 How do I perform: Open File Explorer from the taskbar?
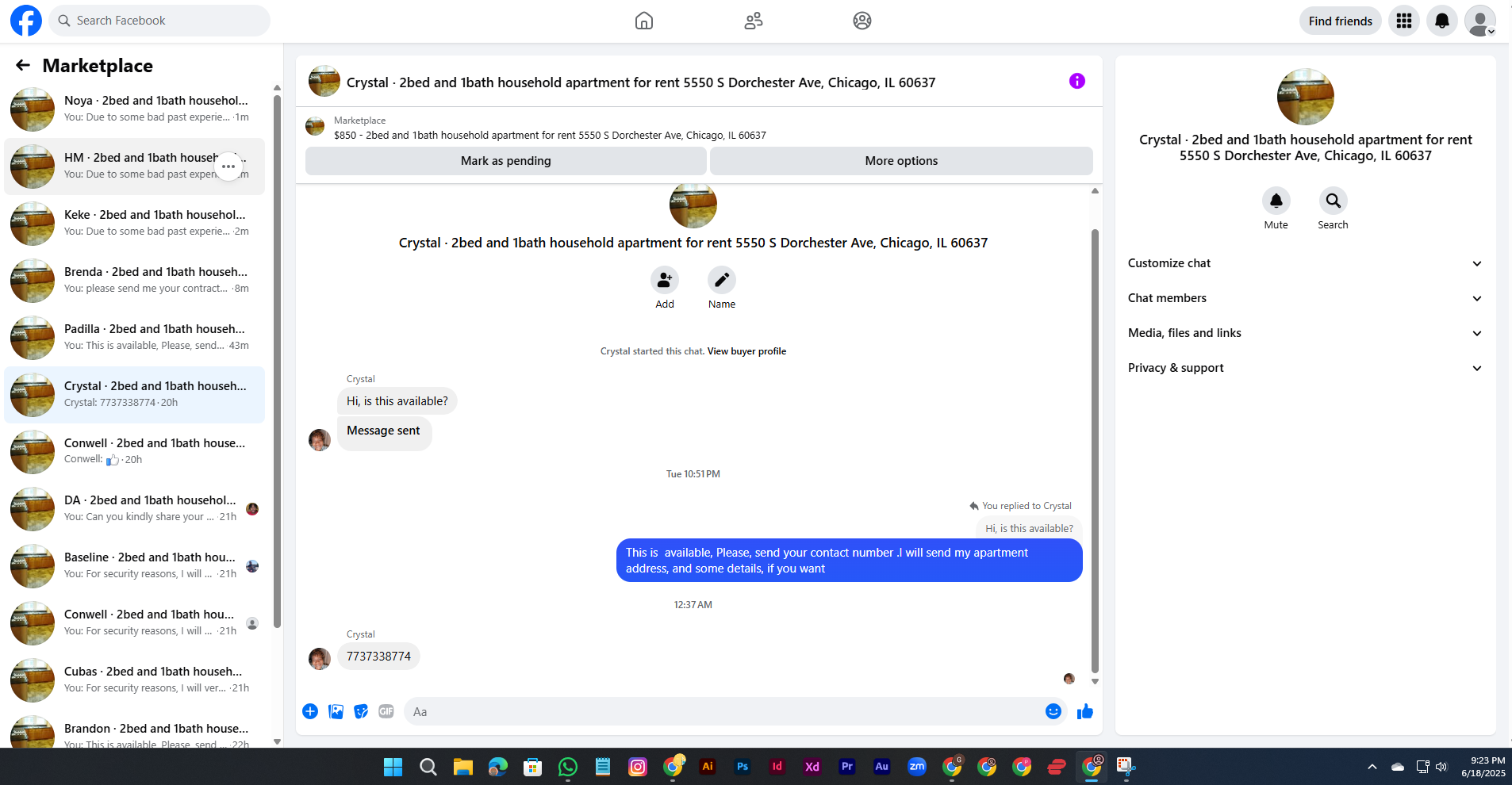(x=463, y=767)
